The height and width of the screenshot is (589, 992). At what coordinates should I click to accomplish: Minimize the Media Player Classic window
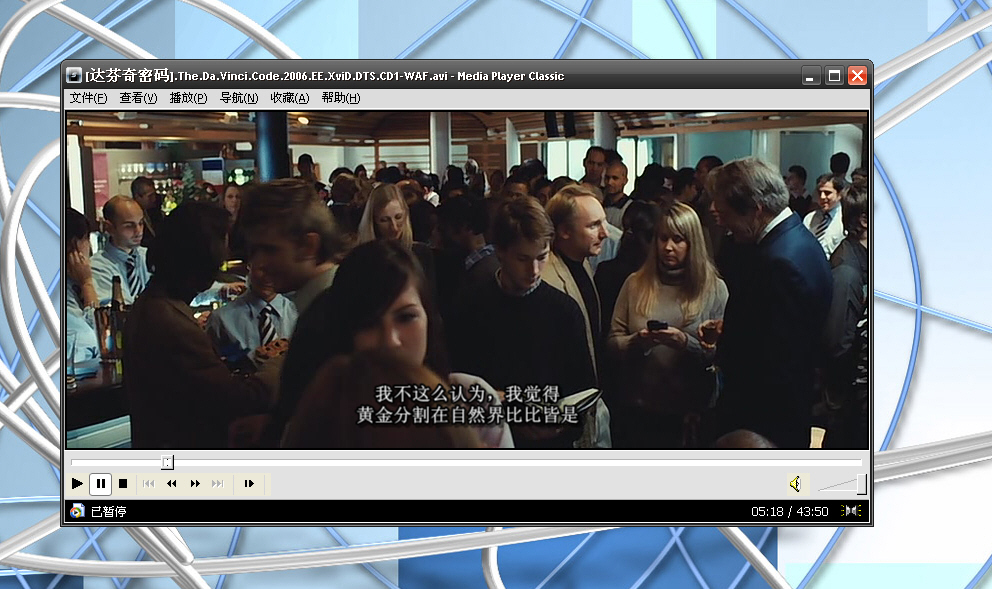click(x=810, y=76)
